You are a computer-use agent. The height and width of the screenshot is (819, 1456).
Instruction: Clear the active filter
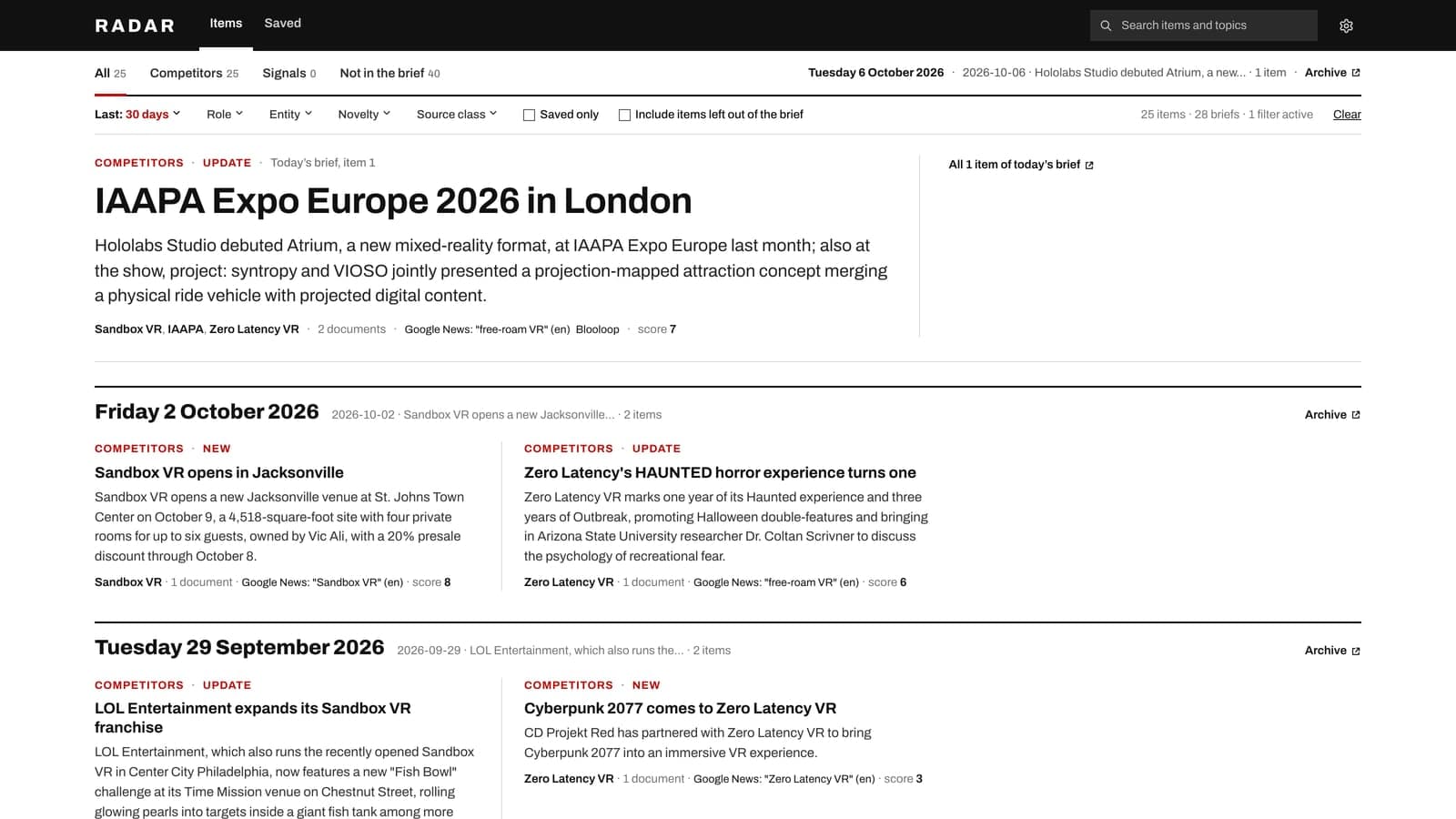pos(1347,115)
